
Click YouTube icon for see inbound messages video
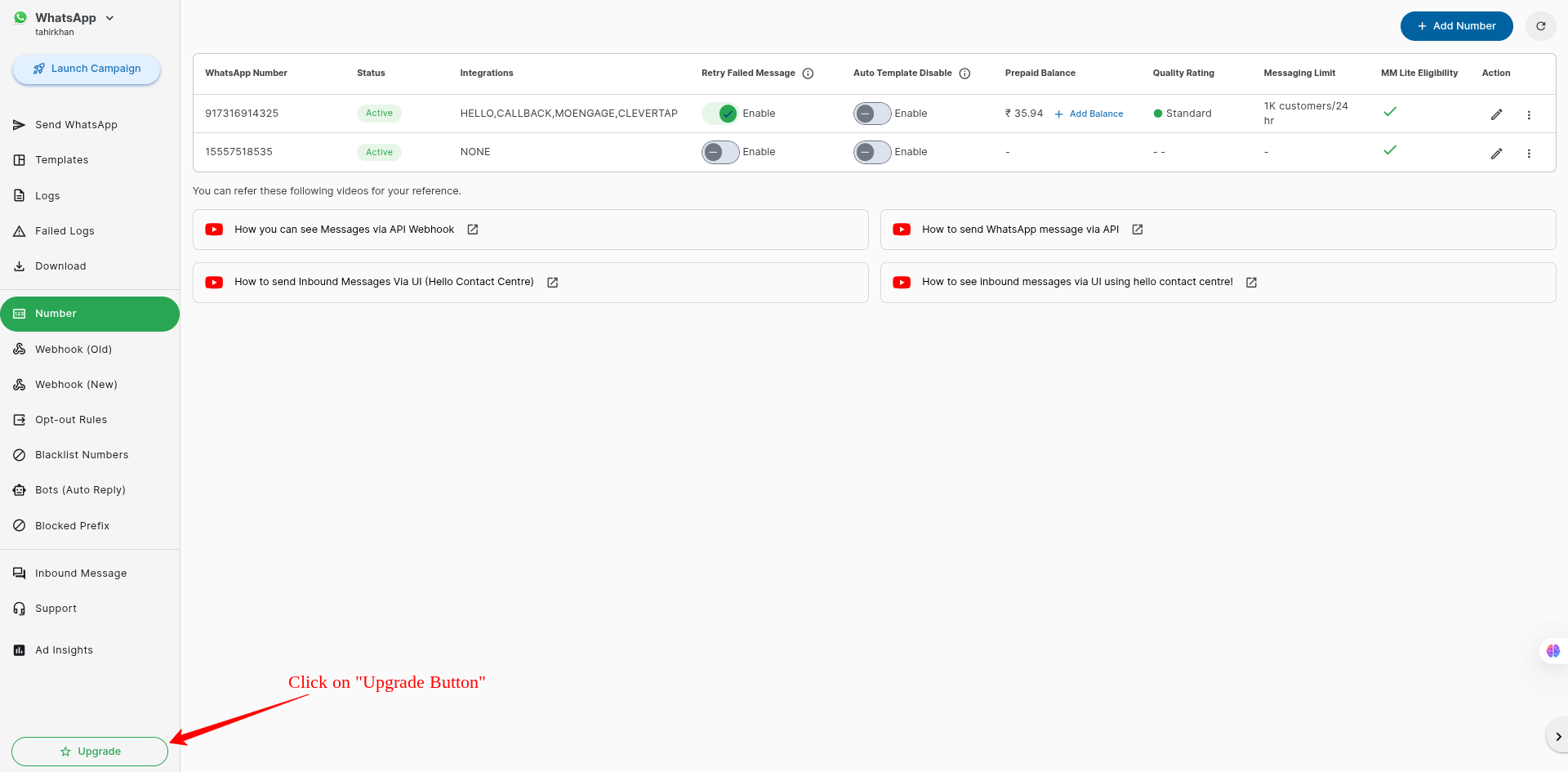[x=902, y=283]
